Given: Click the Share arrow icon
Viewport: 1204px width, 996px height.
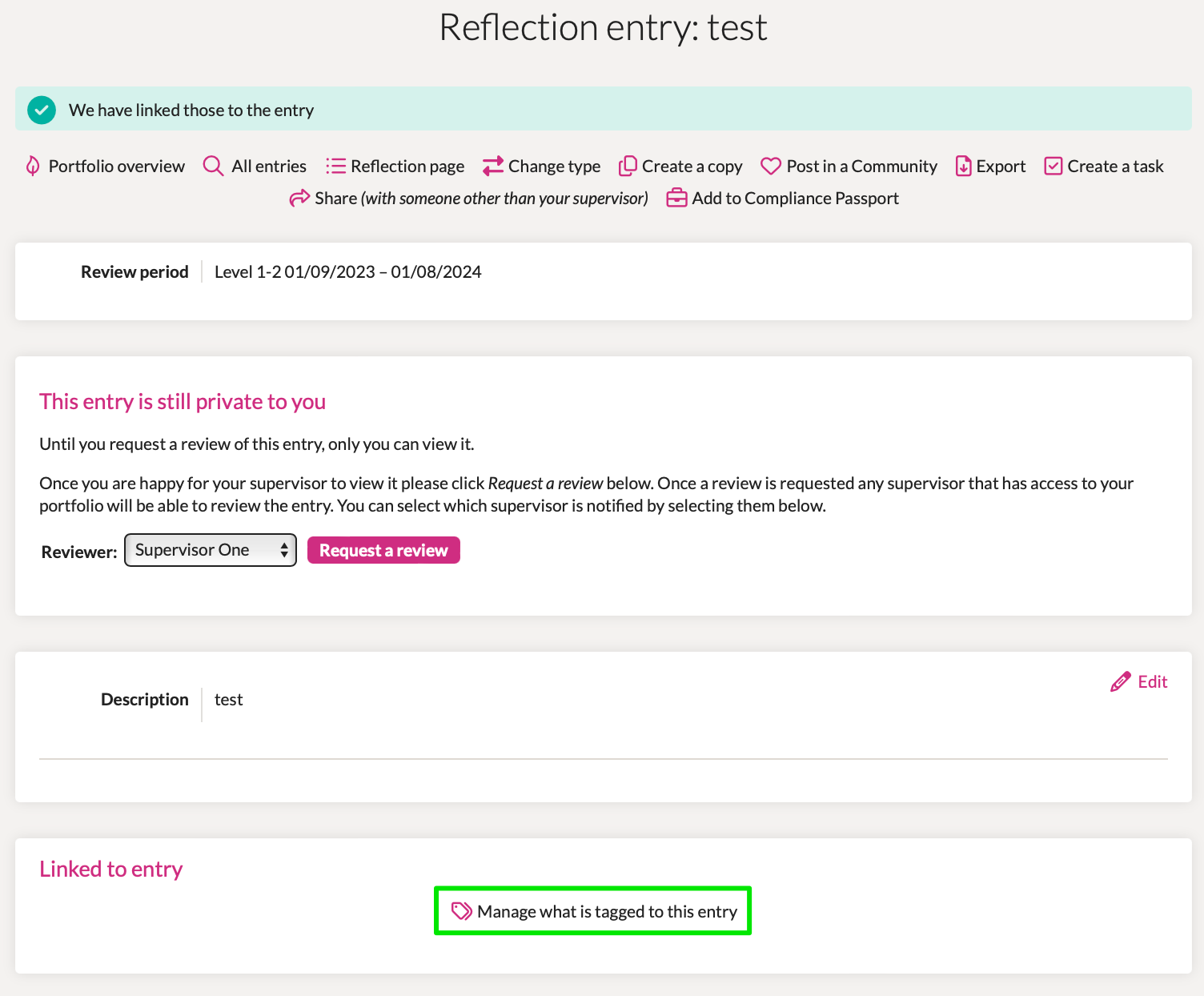Looking at the screenshot, I should pyautogui.click(x=299, y=198).
